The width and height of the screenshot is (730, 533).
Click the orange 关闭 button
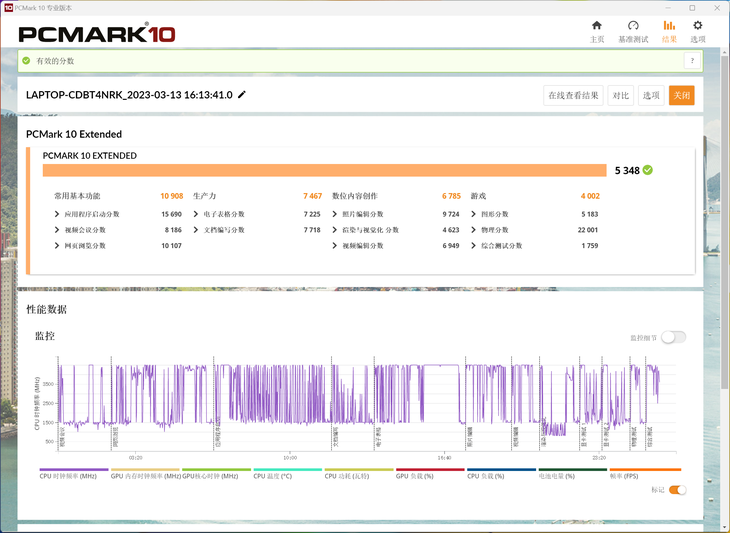682,95
